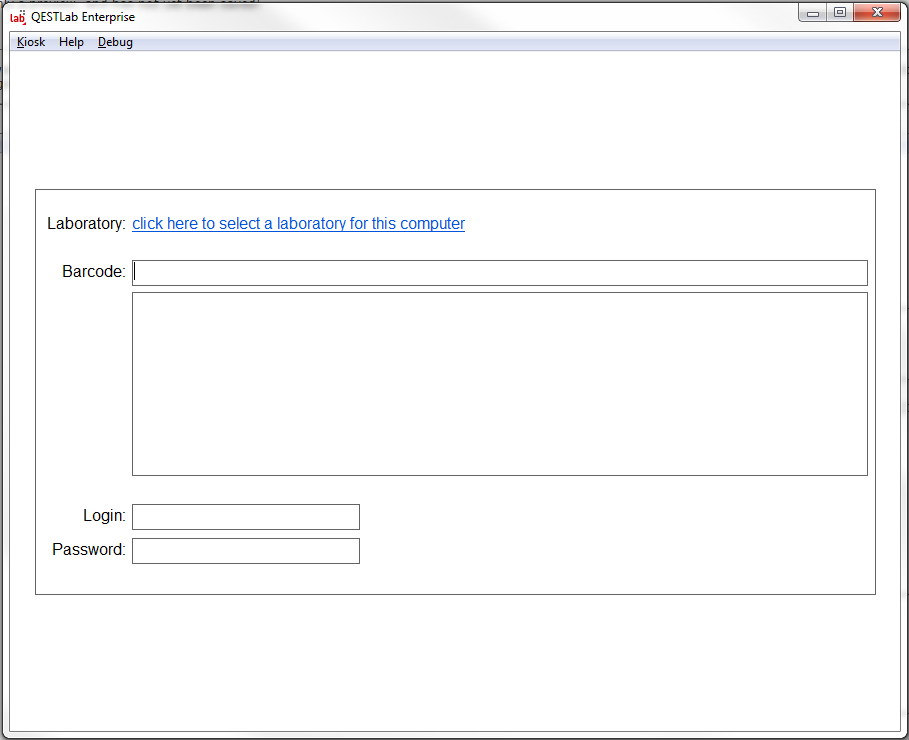Close the QESTLab Enterprise window

point(877,13)
